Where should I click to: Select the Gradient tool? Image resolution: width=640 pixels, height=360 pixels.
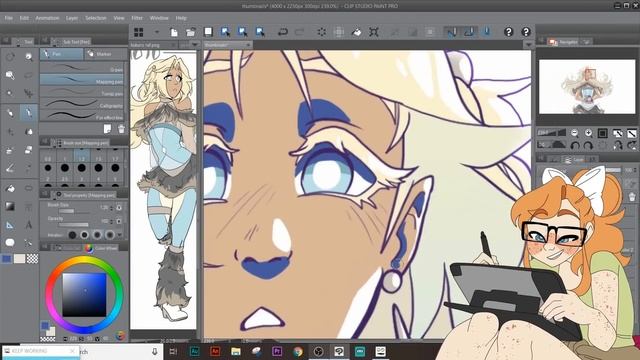(x=10, y=207)
